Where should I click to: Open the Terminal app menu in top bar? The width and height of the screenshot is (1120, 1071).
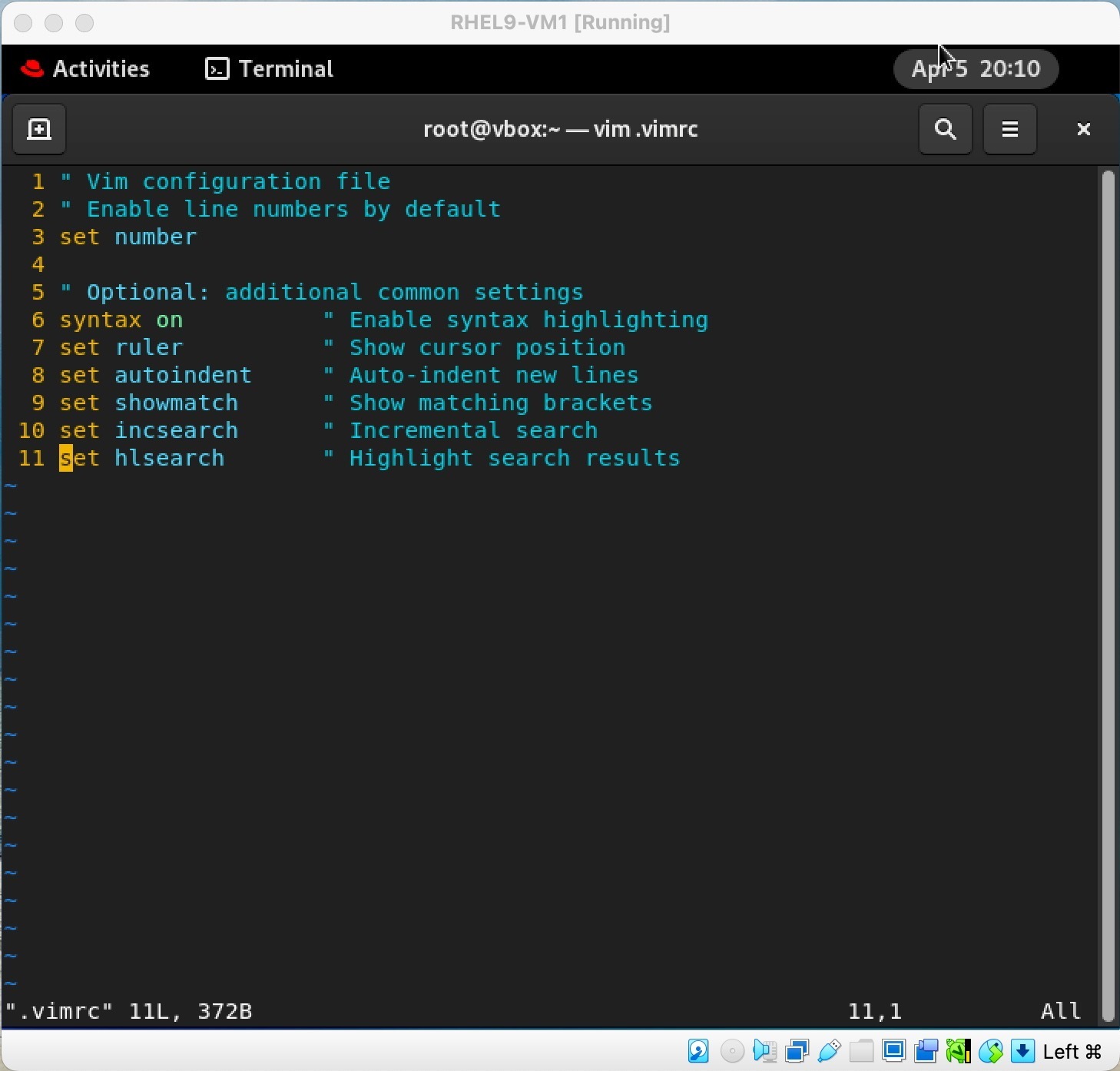(270, 69)
